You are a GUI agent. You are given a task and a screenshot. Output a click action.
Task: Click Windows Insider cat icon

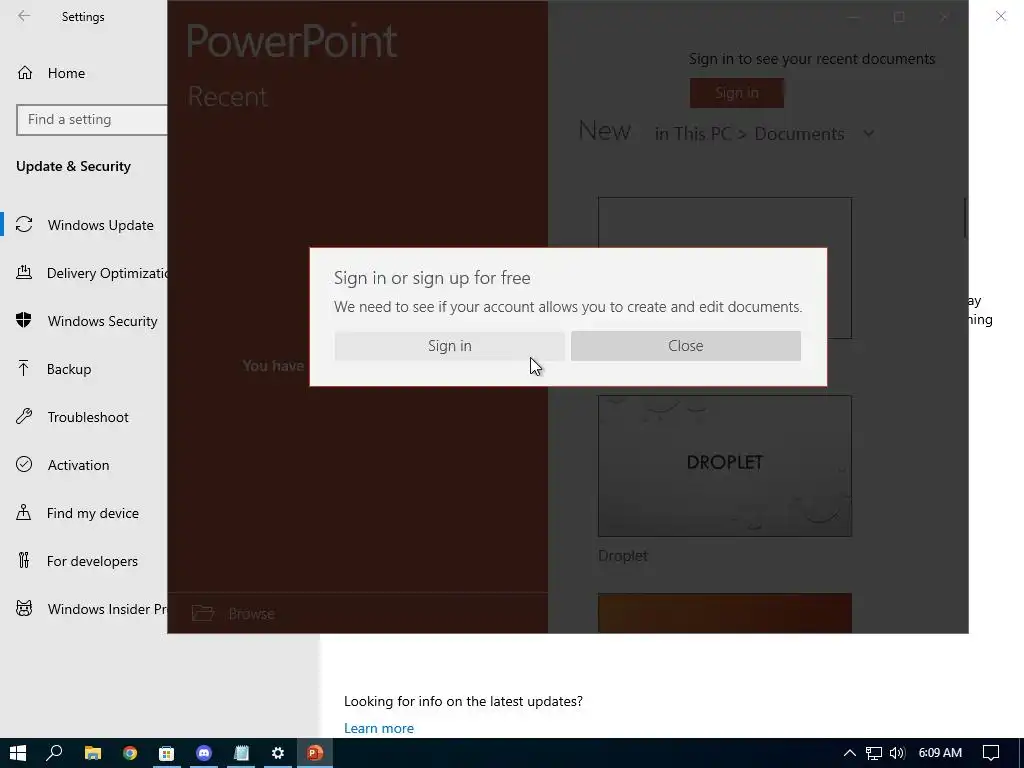point(24,609)
